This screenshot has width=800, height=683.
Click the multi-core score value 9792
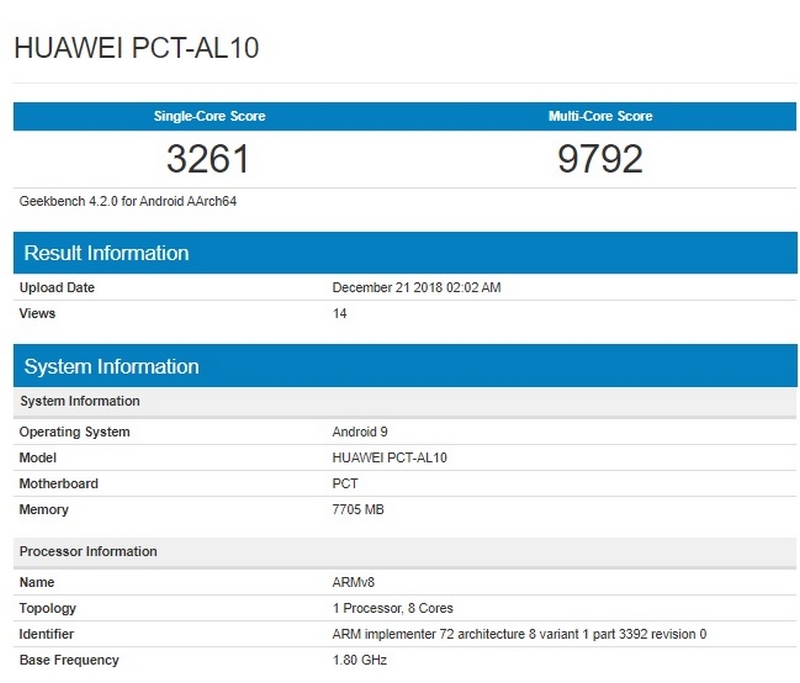click(x=600, y=159)
